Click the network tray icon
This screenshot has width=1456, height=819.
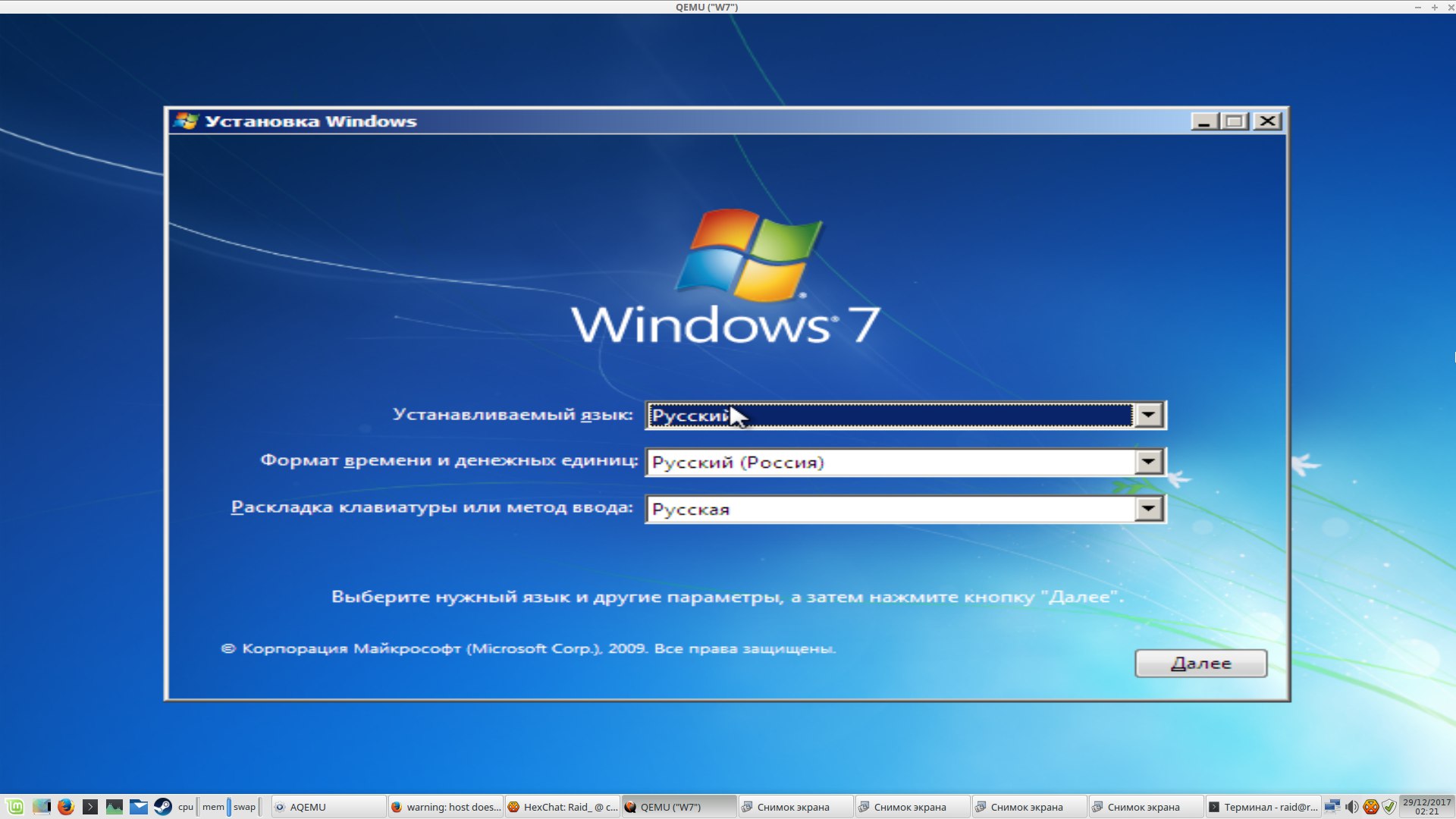click(1332, 807)
